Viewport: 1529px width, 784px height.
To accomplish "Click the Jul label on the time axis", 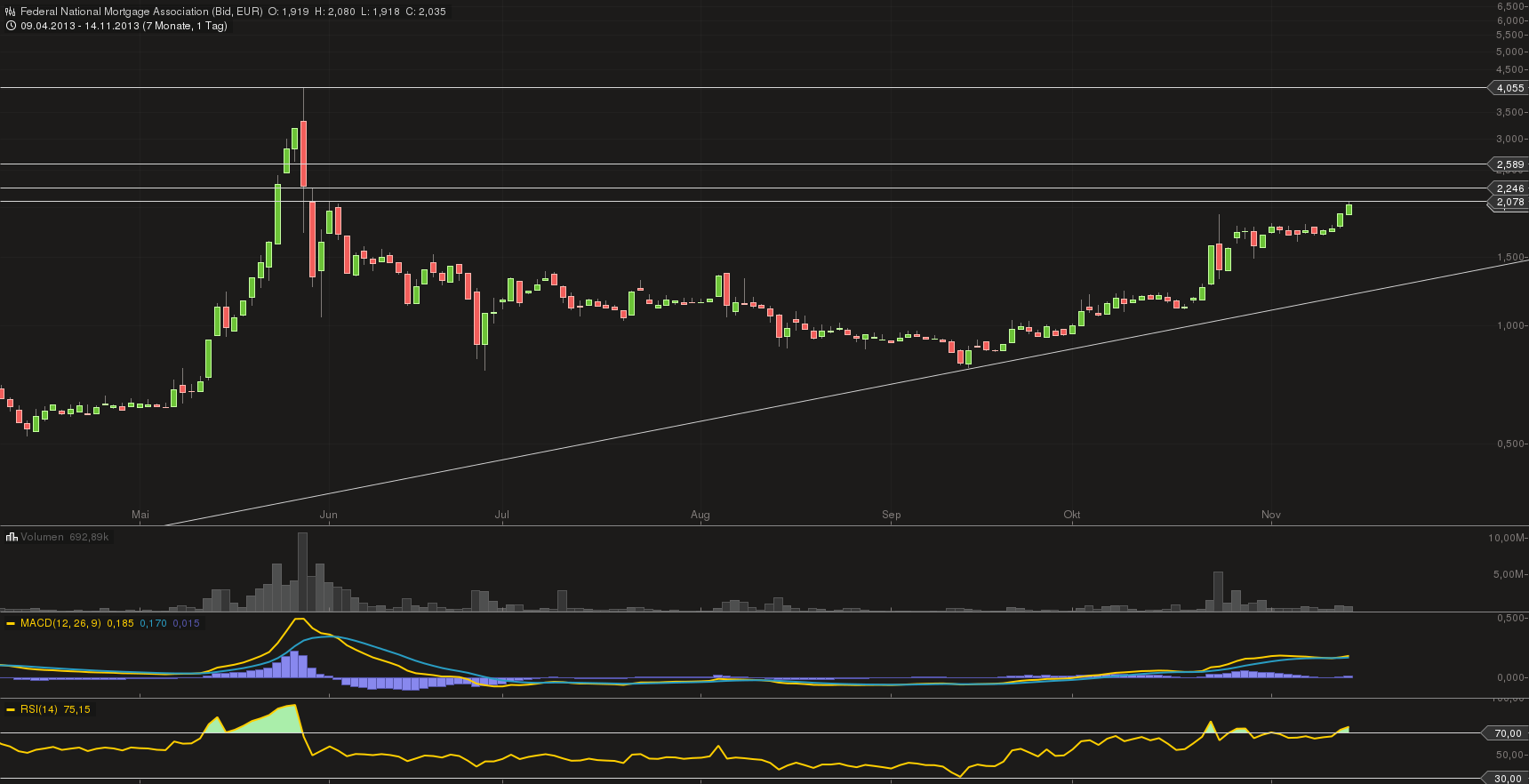I will [x=502, y=515].
